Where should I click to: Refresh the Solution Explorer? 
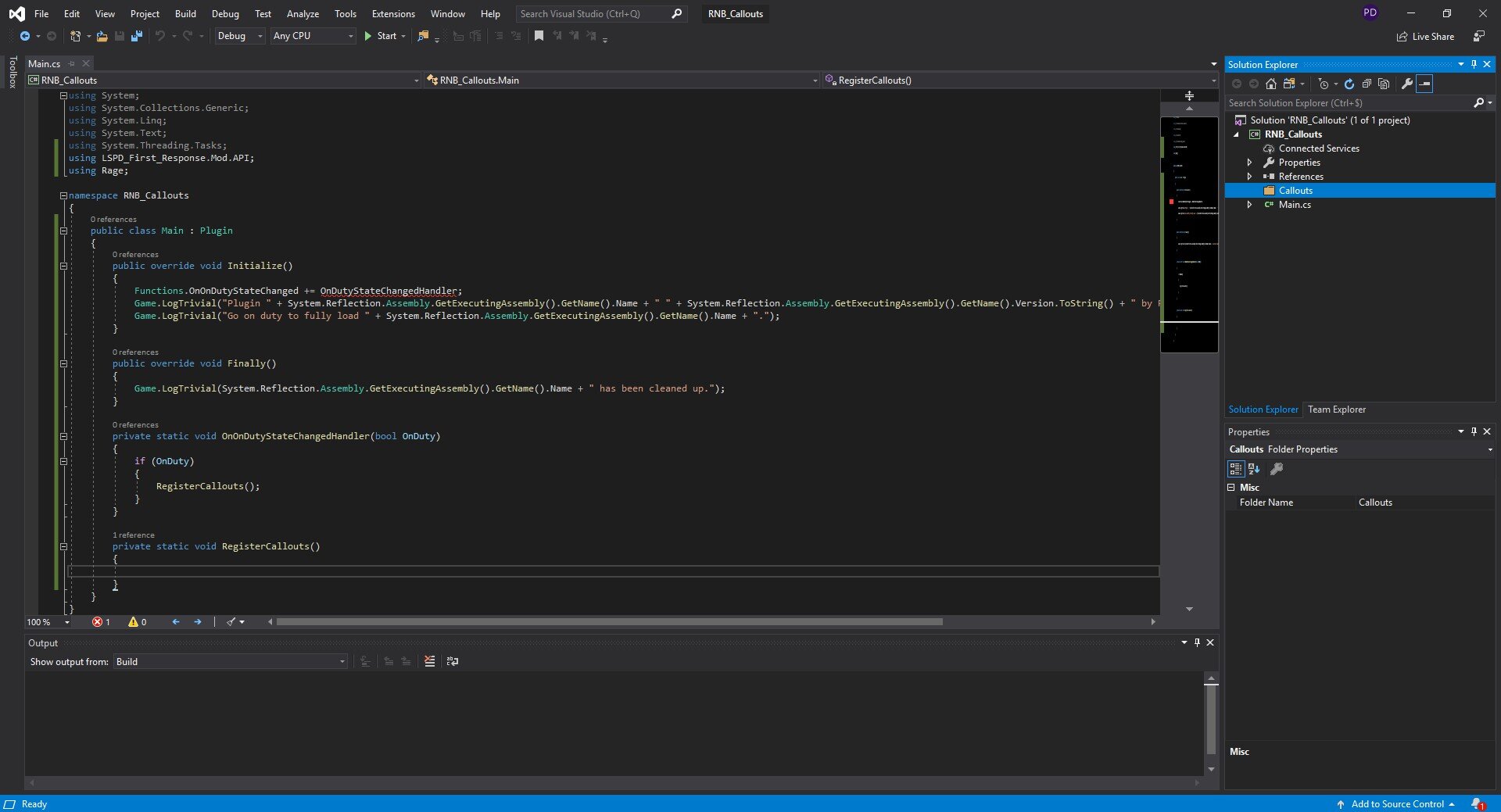point(1349,84)
